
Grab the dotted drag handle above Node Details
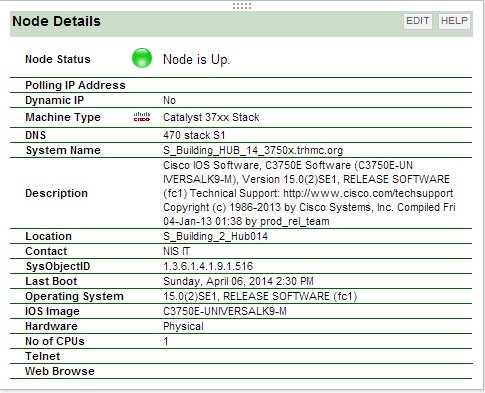(242, 6)
